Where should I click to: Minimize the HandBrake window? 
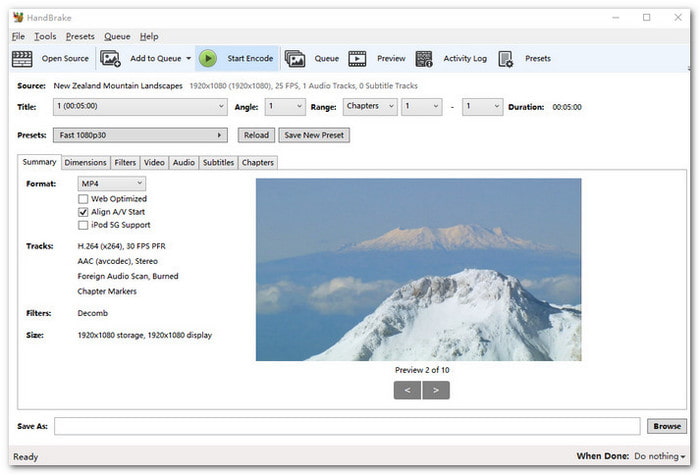(x=616, y=17)
